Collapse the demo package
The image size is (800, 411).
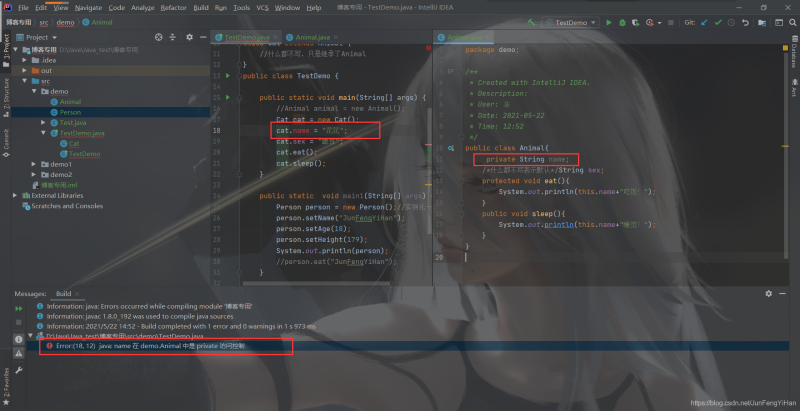click(x=34, y=91)
